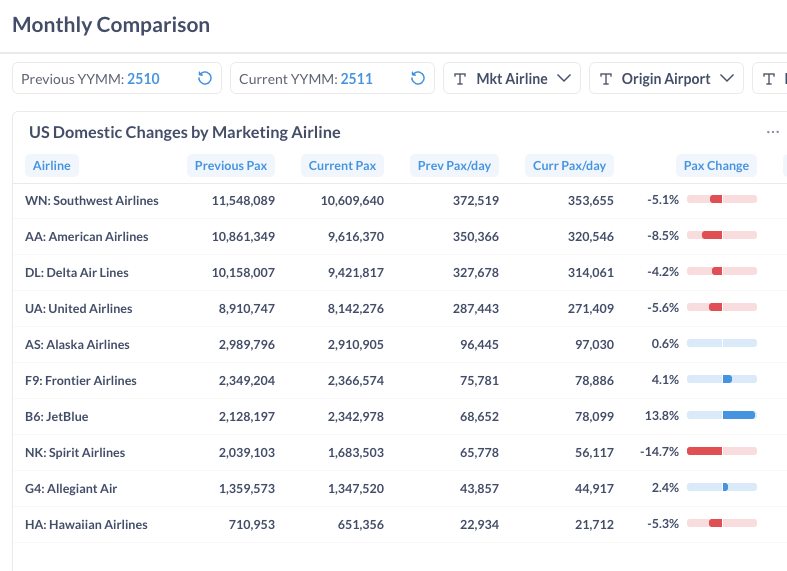
Task: Reset the Current YYMM filter value
Action: point(418,79)
